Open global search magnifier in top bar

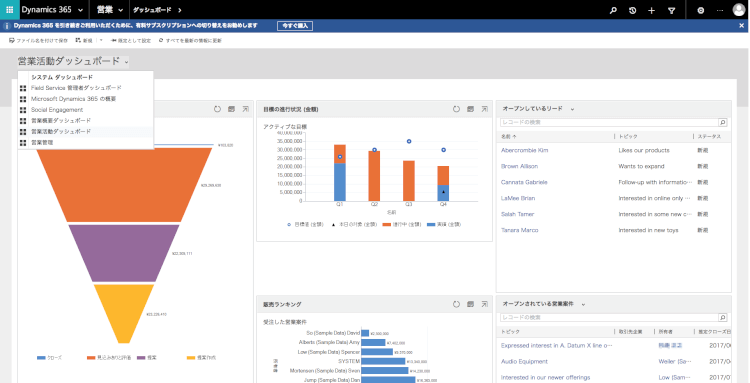click(613, 10)
